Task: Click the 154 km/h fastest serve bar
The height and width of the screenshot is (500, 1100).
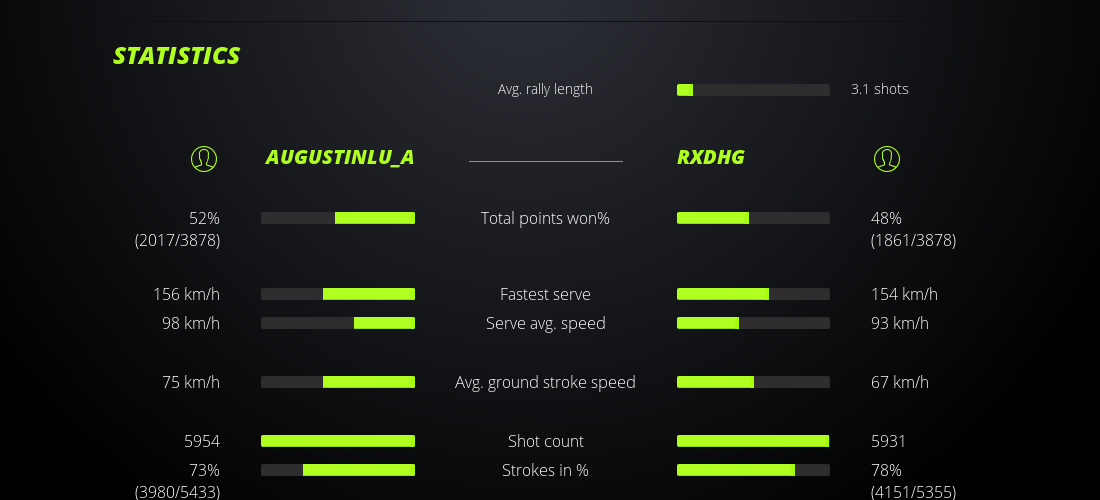Action: 753,294
